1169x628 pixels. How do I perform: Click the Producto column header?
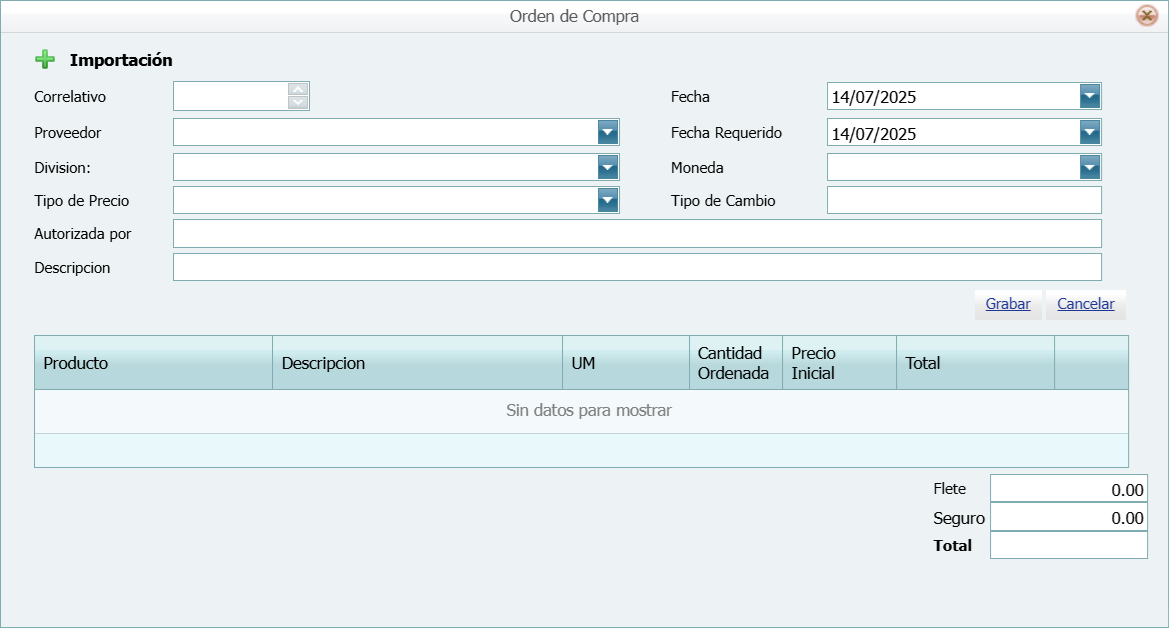tap(153, 363)
